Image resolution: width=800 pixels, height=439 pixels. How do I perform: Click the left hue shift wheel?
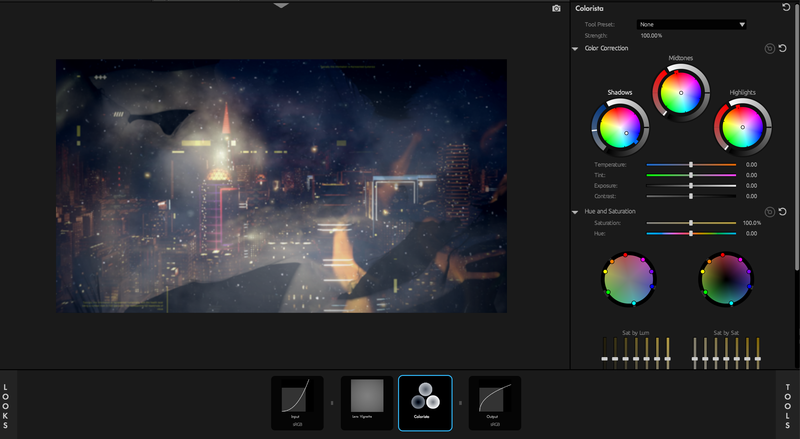(629, 277)
